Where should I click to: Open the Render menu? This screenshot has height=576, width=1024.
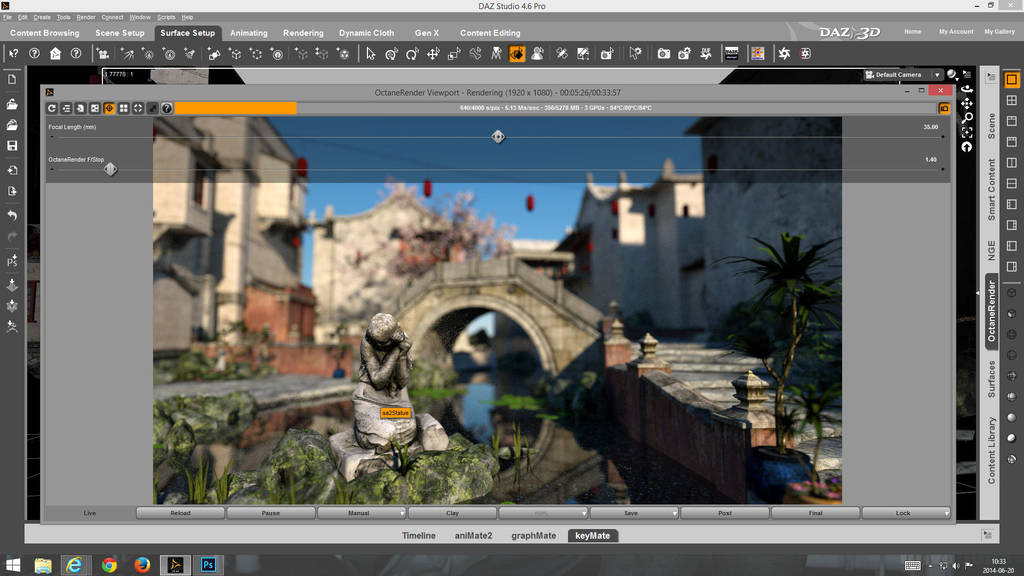[x=86, y=17]
